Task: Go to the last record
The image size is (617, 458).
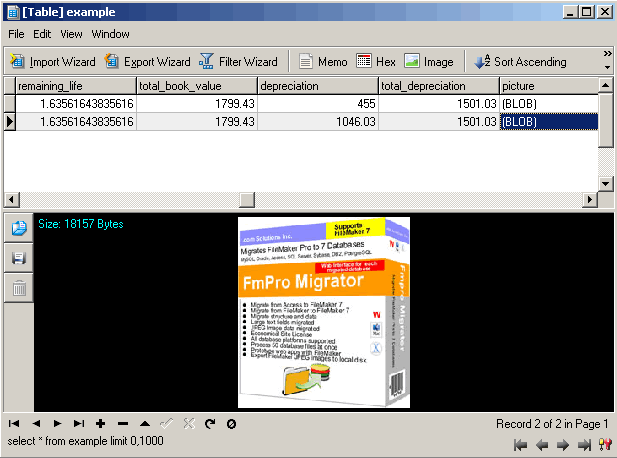Action: (x=79, y=423)
